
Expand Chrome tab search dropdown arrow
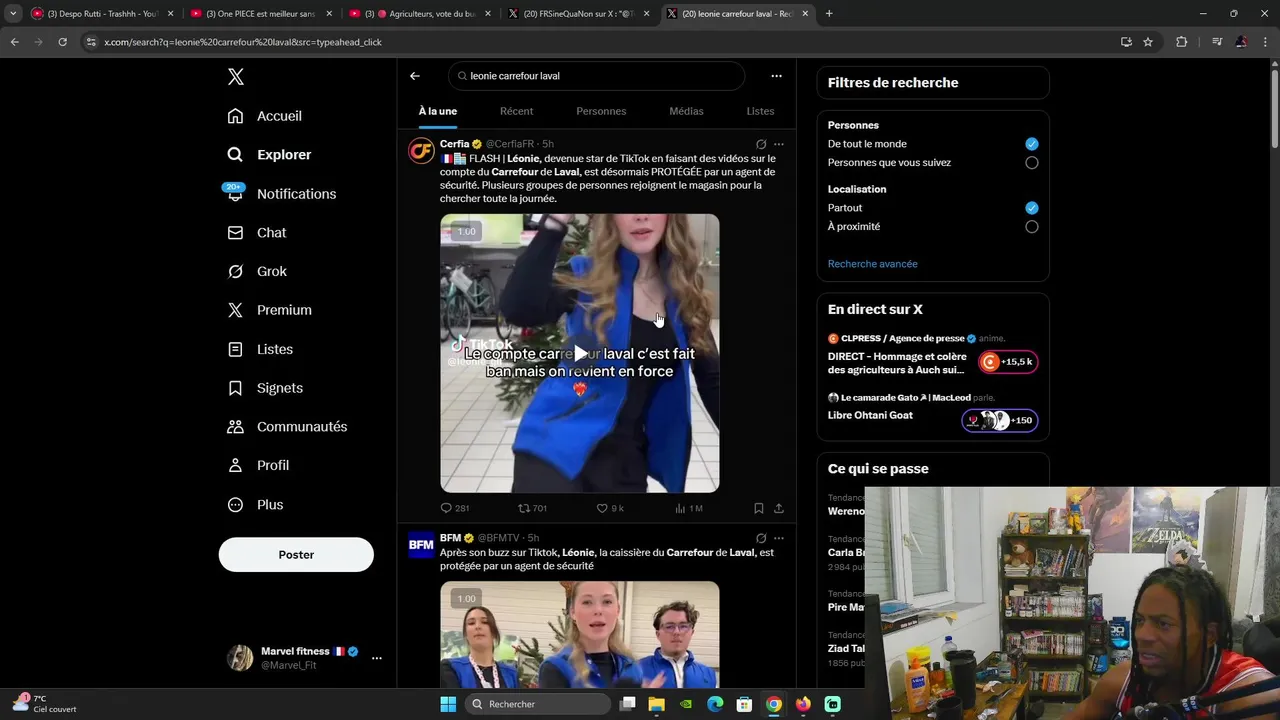(12, 14)
